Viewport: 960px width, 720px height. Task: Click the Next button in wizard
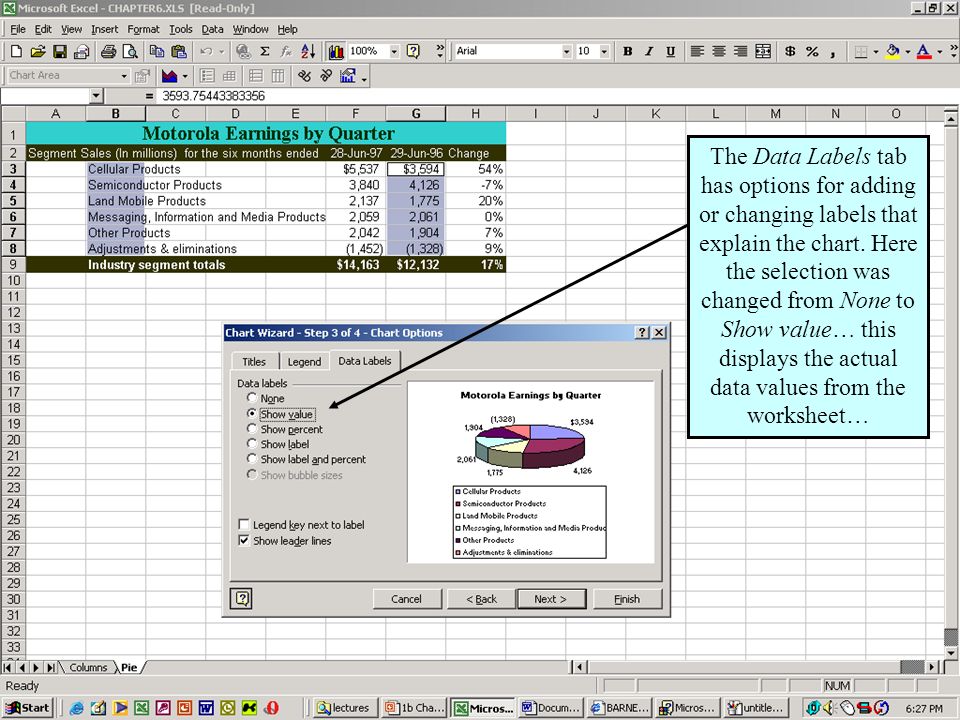pyautogui.click(x=551, y=599)
